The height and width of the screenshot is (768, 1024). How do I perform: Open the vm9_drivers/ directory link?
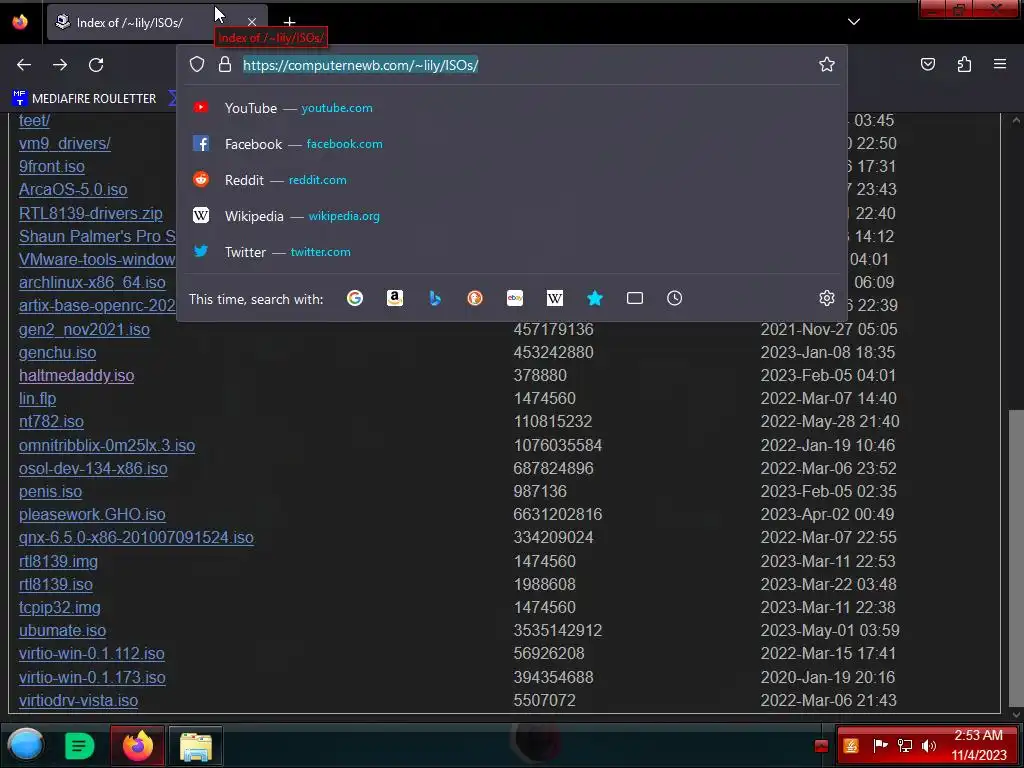(65, 143)
